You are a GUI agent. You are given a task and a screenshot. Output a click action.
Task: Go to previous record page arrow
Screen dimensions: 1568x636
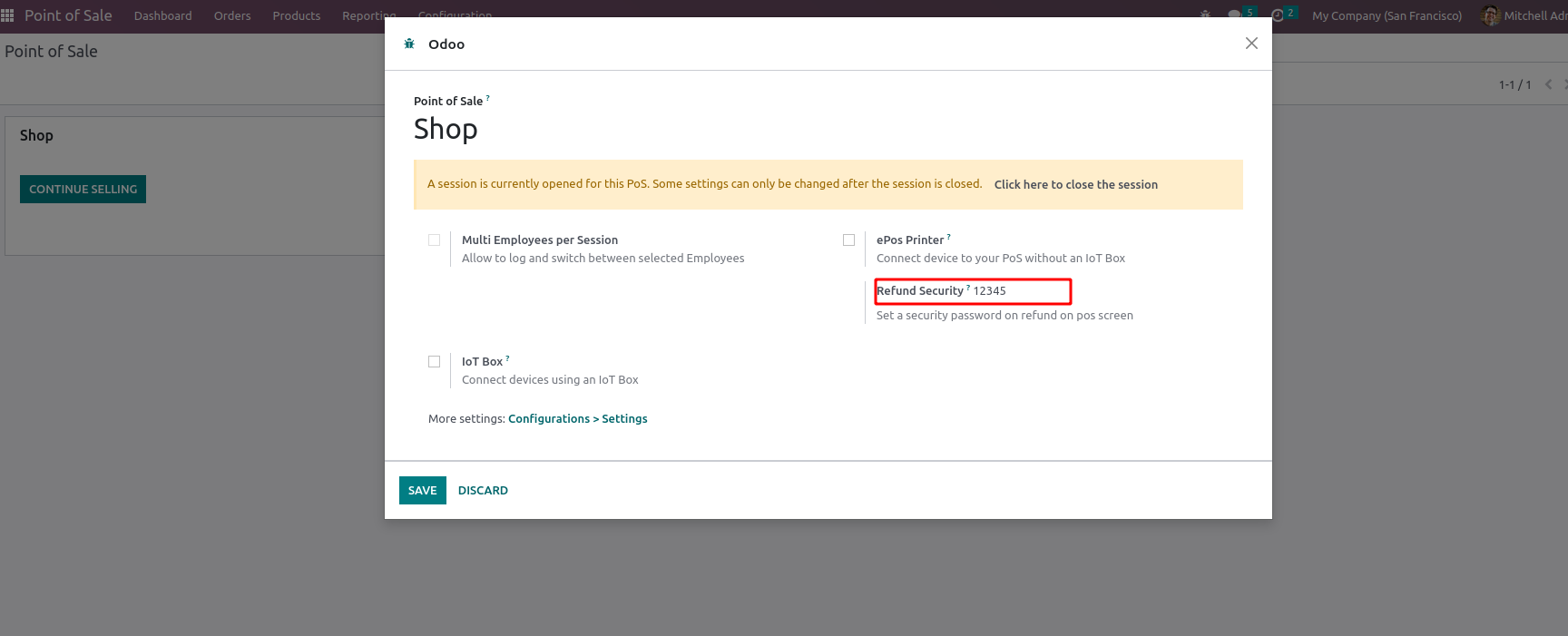point(1548,84)
